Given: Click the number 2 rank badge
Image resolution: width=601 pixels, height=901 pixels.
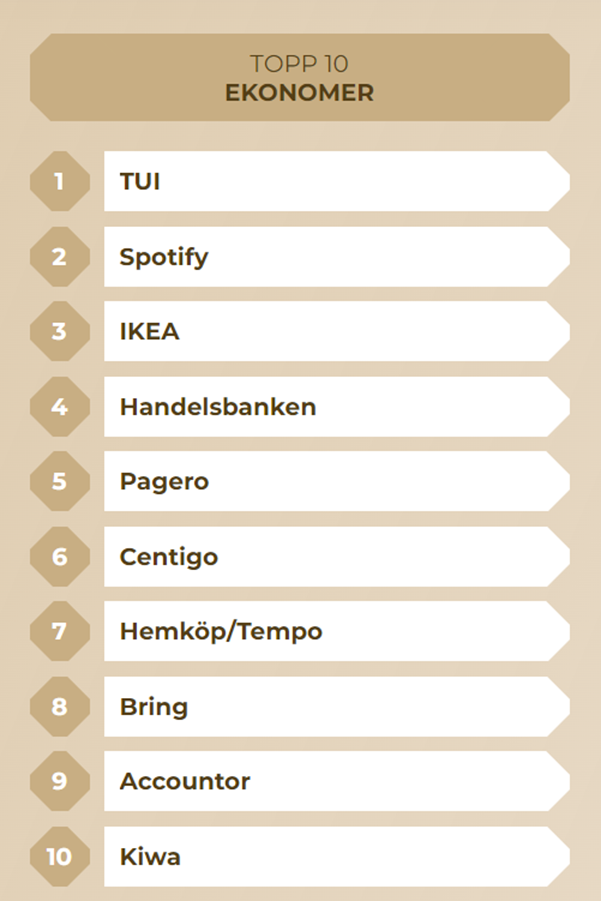Looking at the screenshot, I should pyautogui.click(x=60, y=256).
